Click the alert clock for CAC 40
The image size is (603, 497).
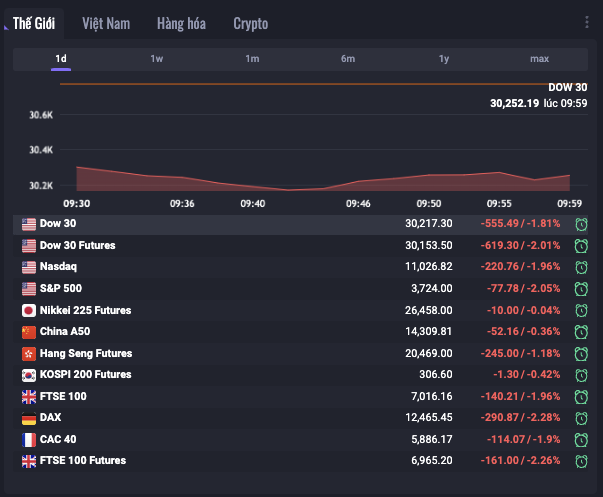tap(581, 439)
